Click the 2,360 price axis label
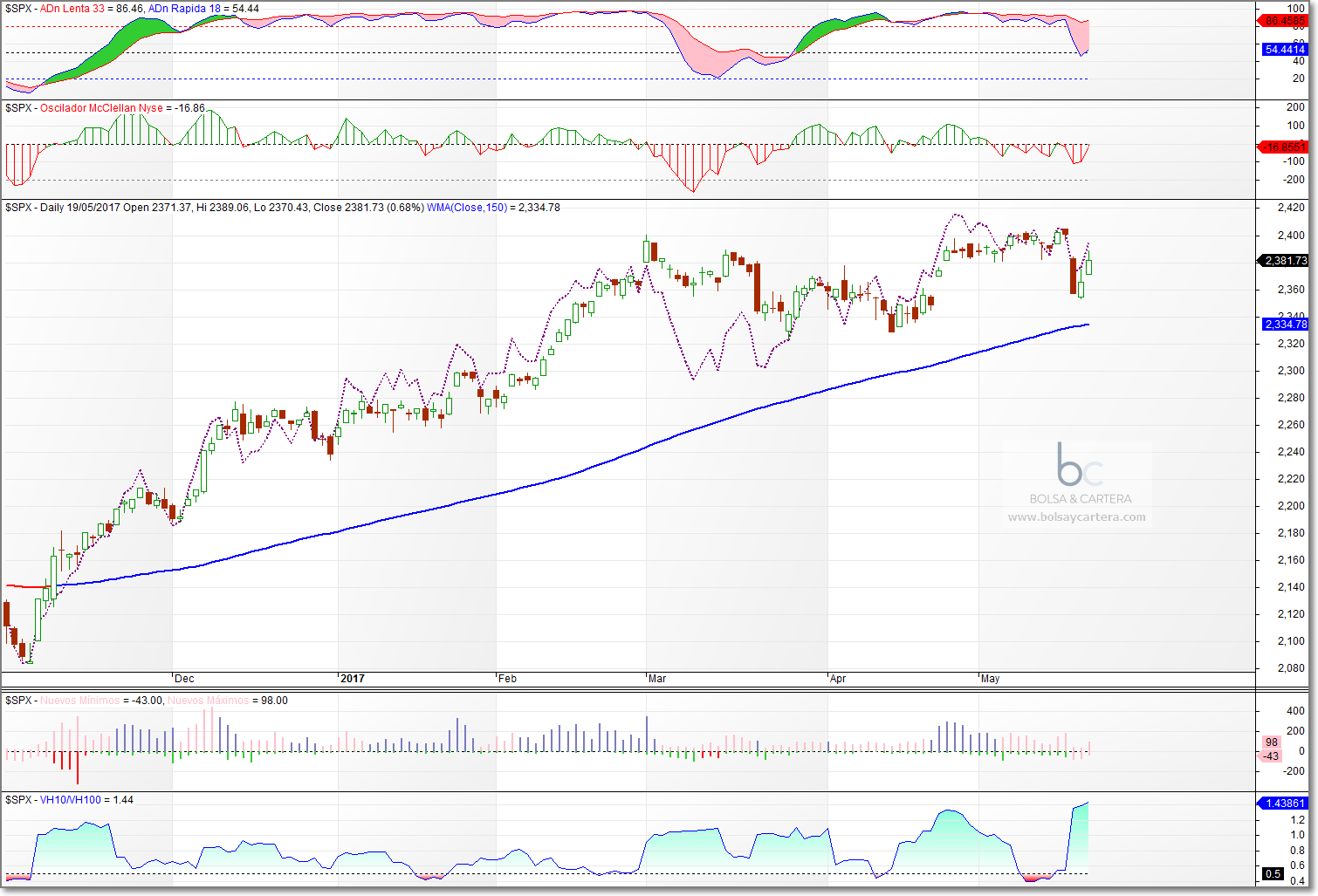Image resolution: width=1318 pixels, height=896 pixels. [x=1291, y=290]
